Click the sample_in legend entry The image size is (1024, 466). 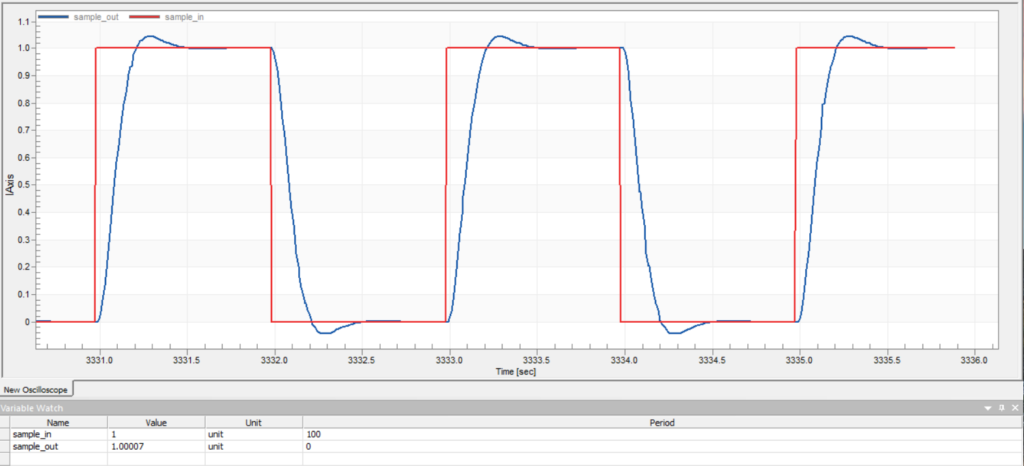pos(165,17)
